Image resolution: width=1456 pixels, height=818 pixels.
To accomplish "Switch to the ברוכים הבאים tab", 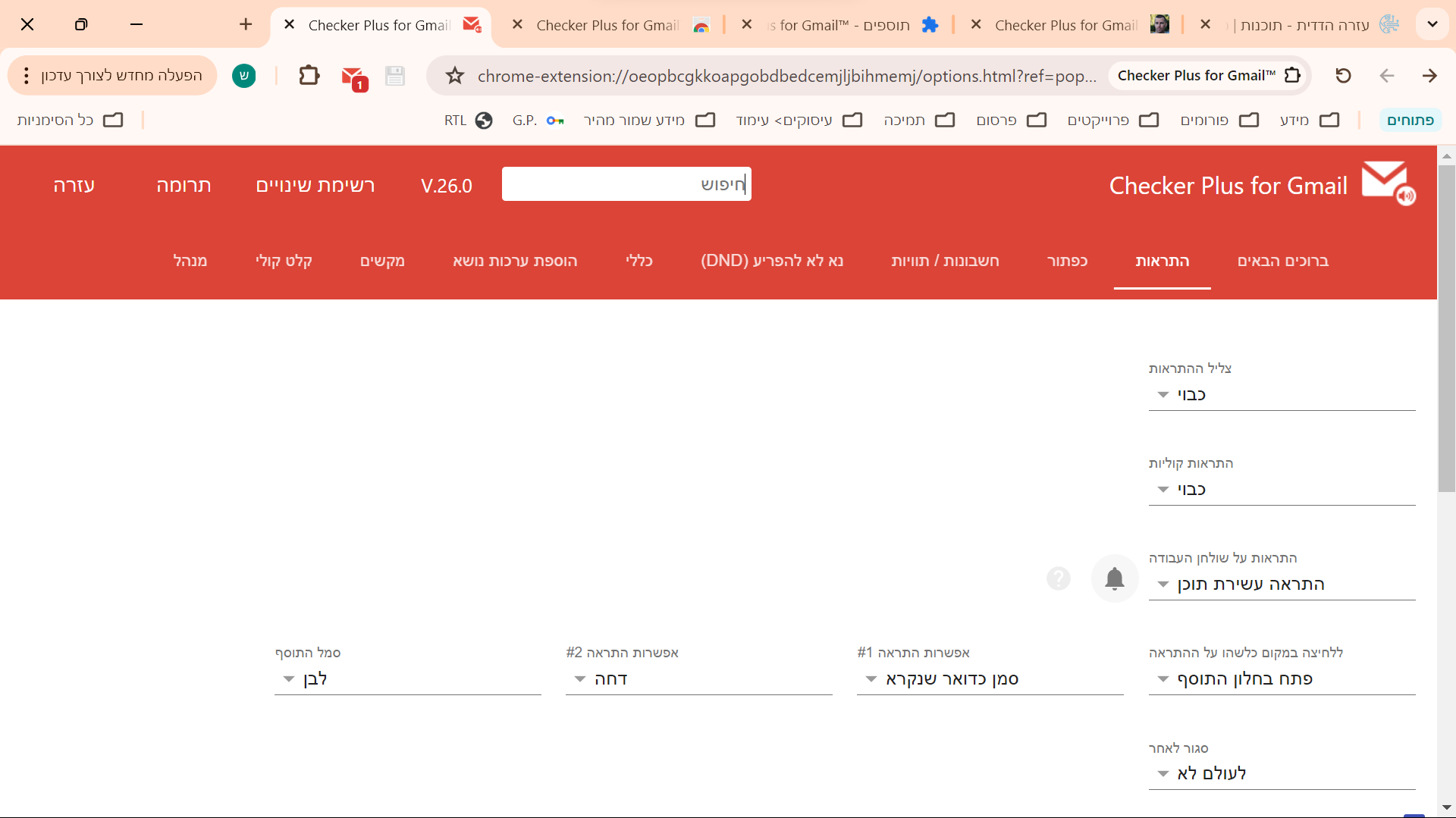I will click(x=1282, y=261).
